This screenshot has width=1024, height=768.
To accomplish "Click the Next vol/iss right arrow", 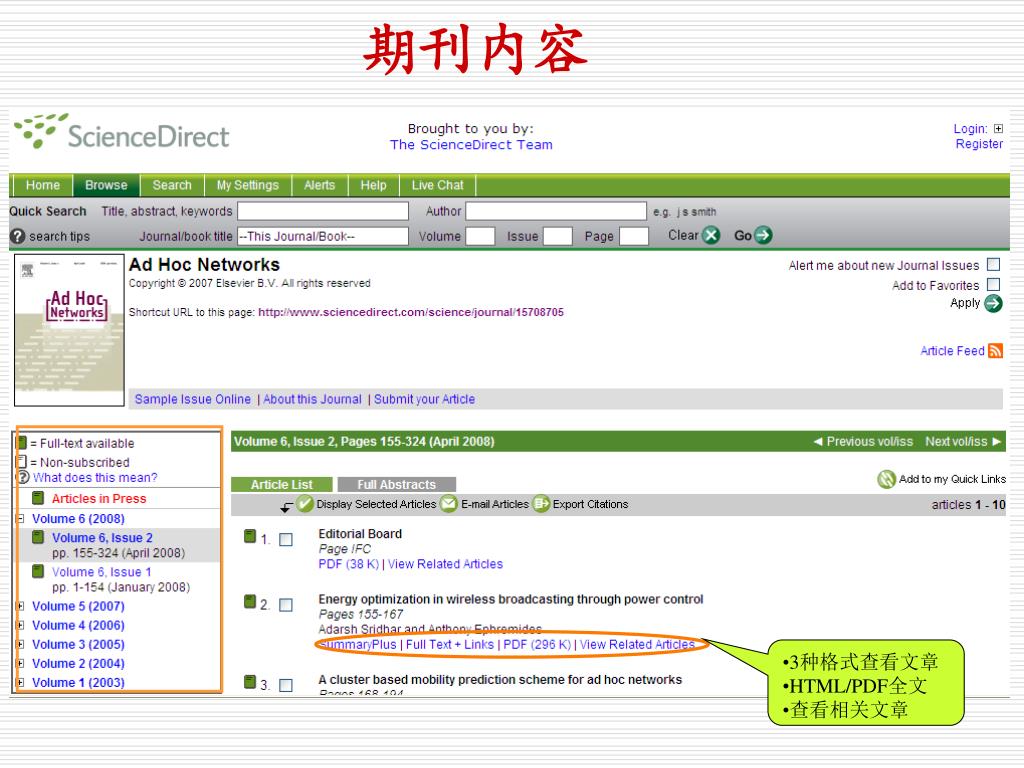I will tap(997, 441).
